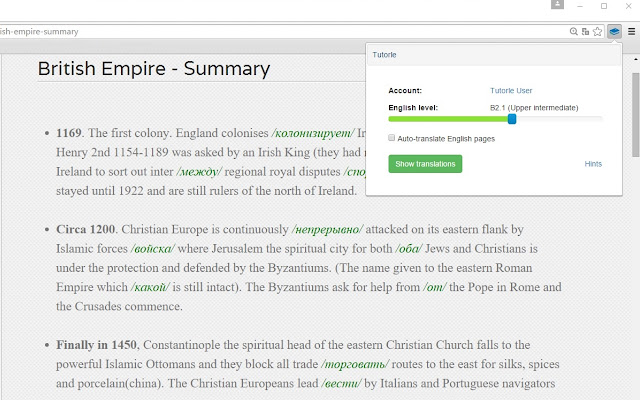Minimize the browser window
640x400 pixels.
pos(580,6)
